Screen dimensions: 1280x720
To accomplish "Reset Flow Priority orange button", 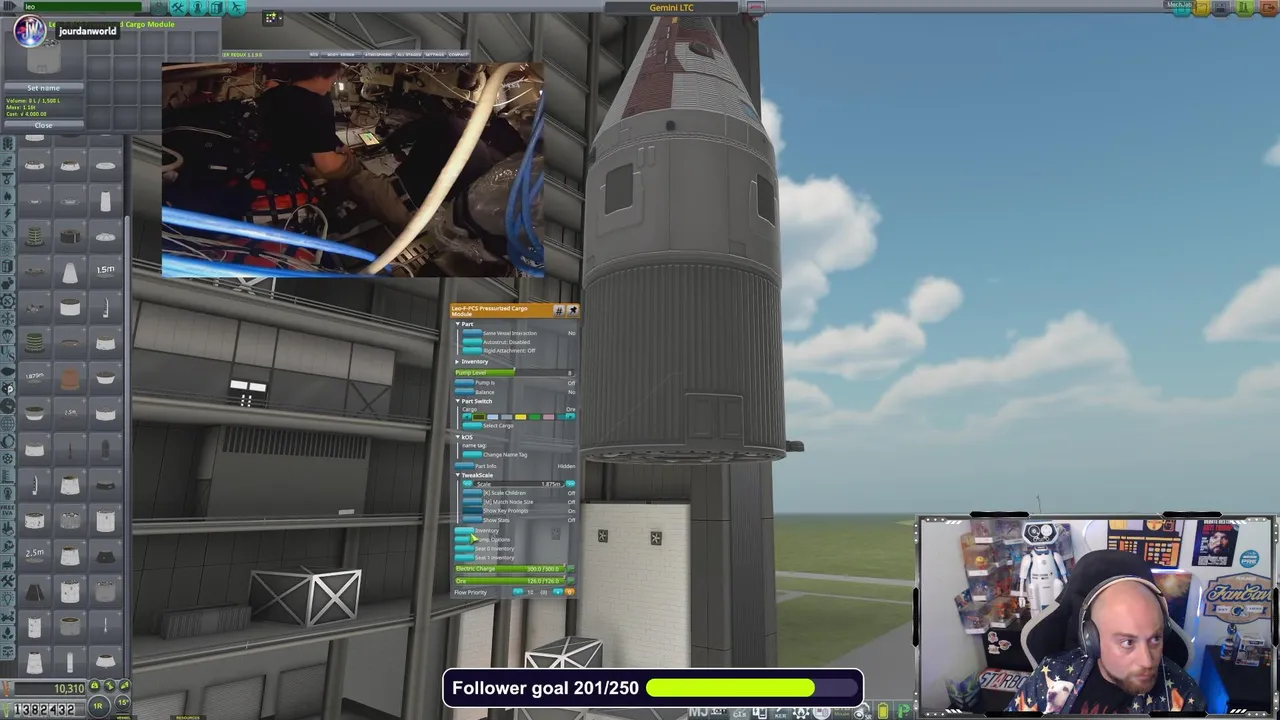I will click(x=570, y=593).
